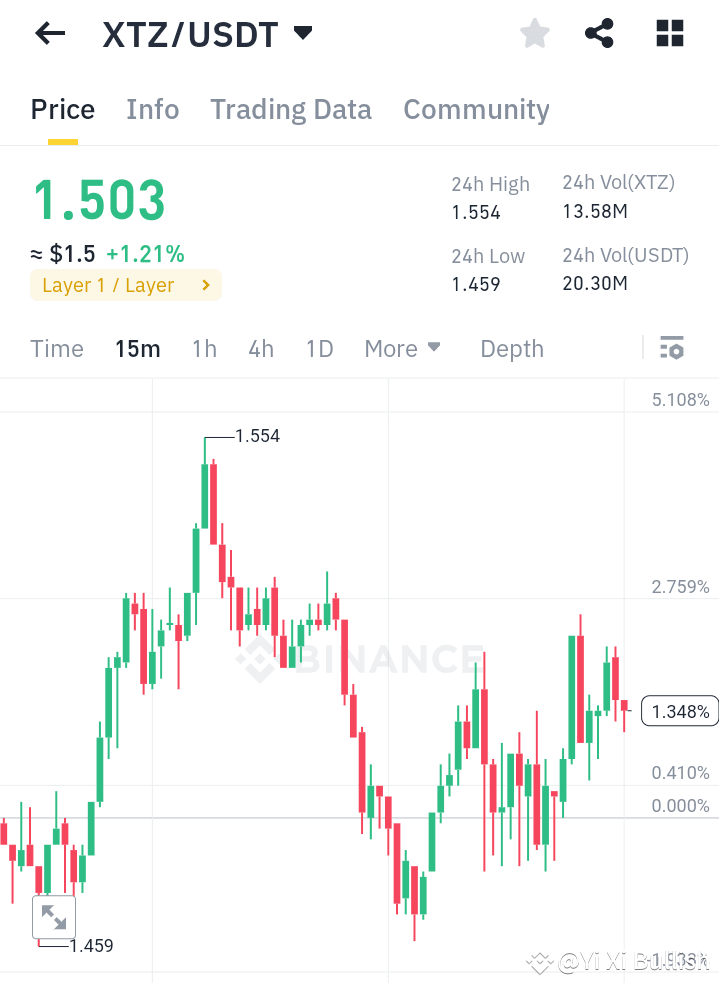Select the 15m timeframe button

click(x=138, y=348)
